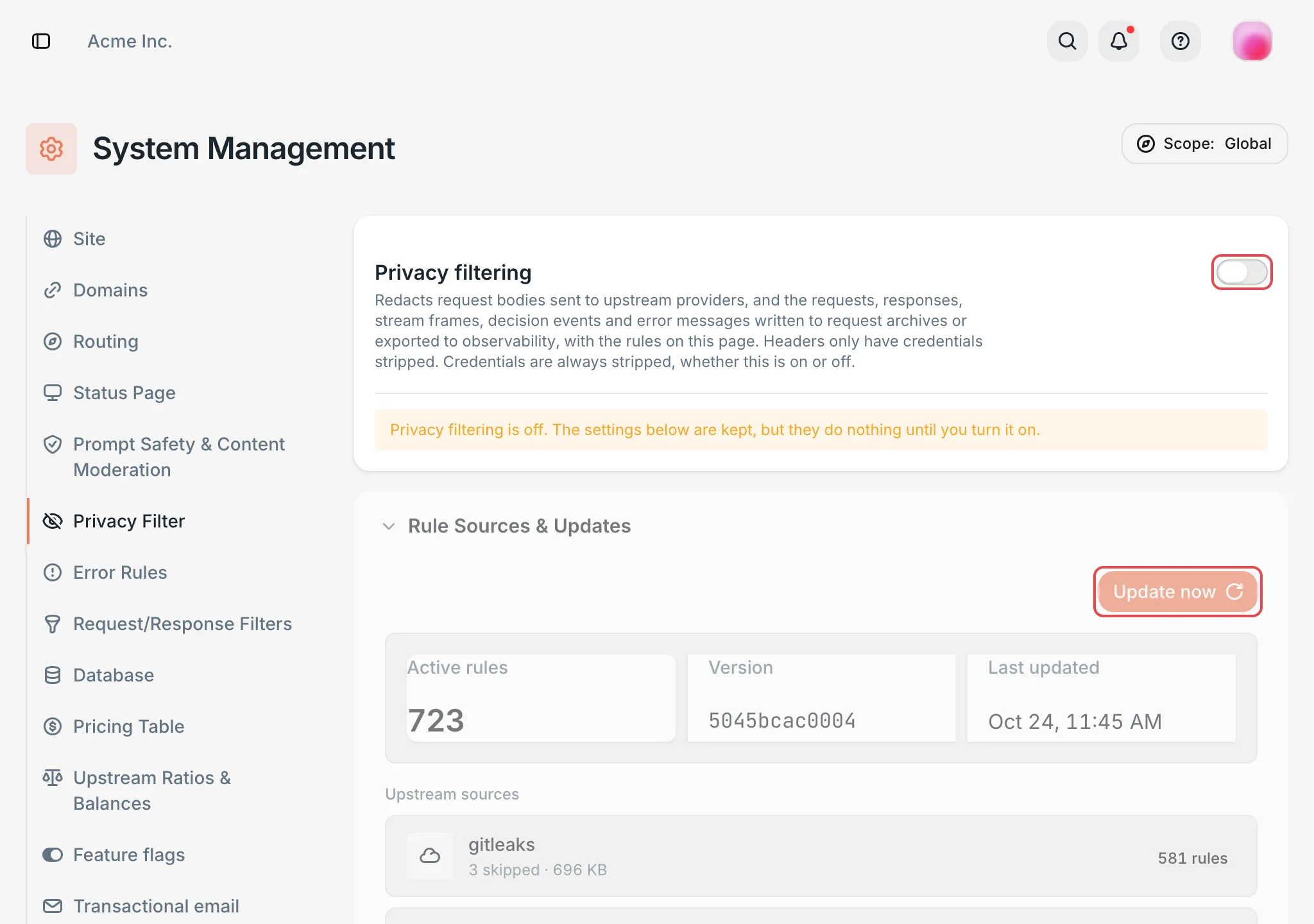Click the Feature flags toggle icon
1314x924 pixels.
click(x=53, y=855)
